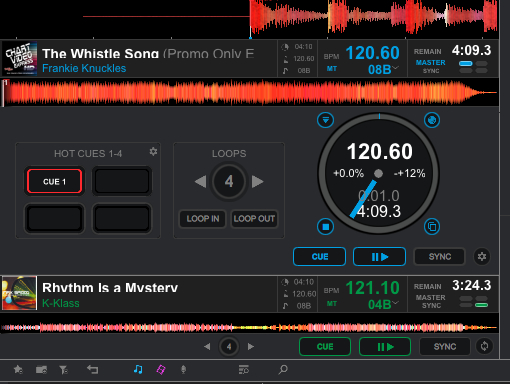510x384 pixels.
Task: Select the magenta video filmstrip icon
Action: point(161,369)
